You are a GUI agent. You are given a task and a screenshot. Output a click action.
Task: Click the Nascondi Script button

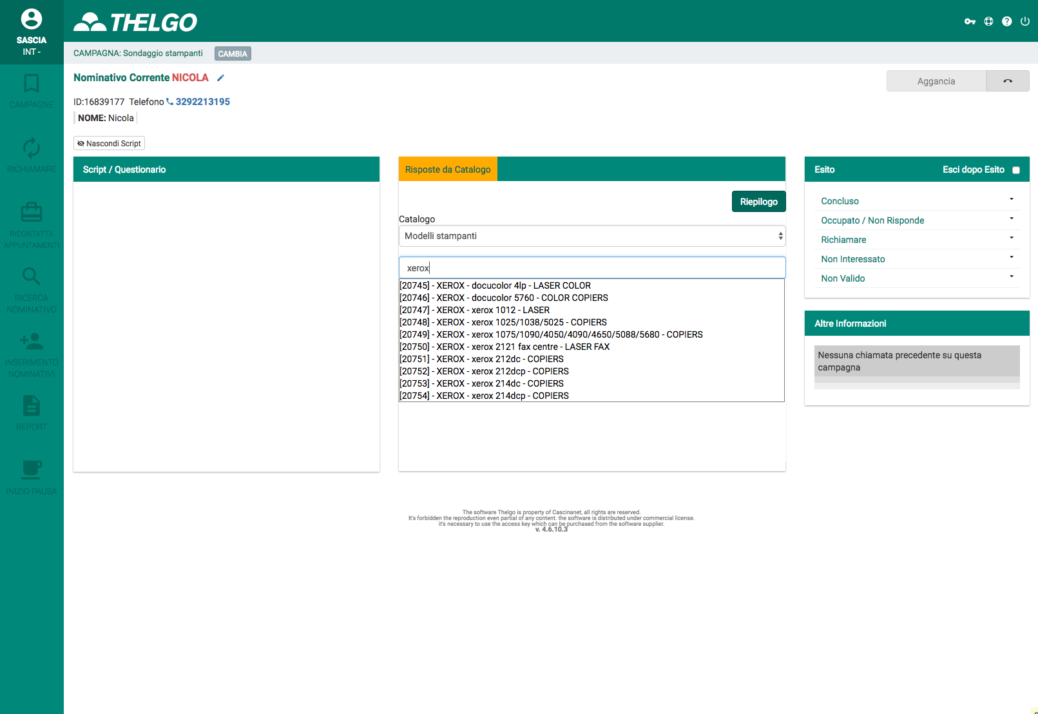point(109,143)
